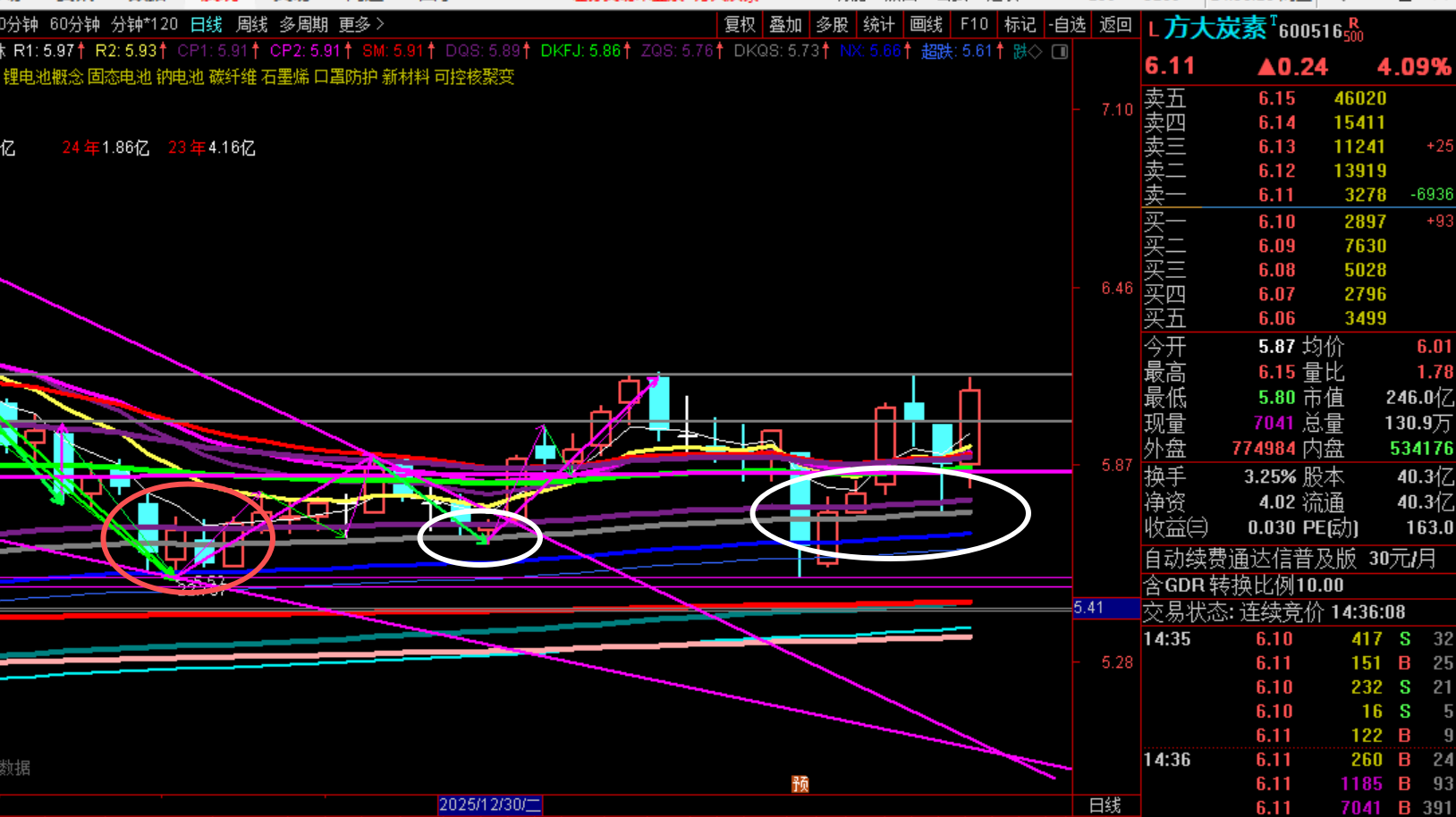The image size is (1456, 817).
Task: Select the 日线 daily chart tab
Action: click(x=207, y=24)
